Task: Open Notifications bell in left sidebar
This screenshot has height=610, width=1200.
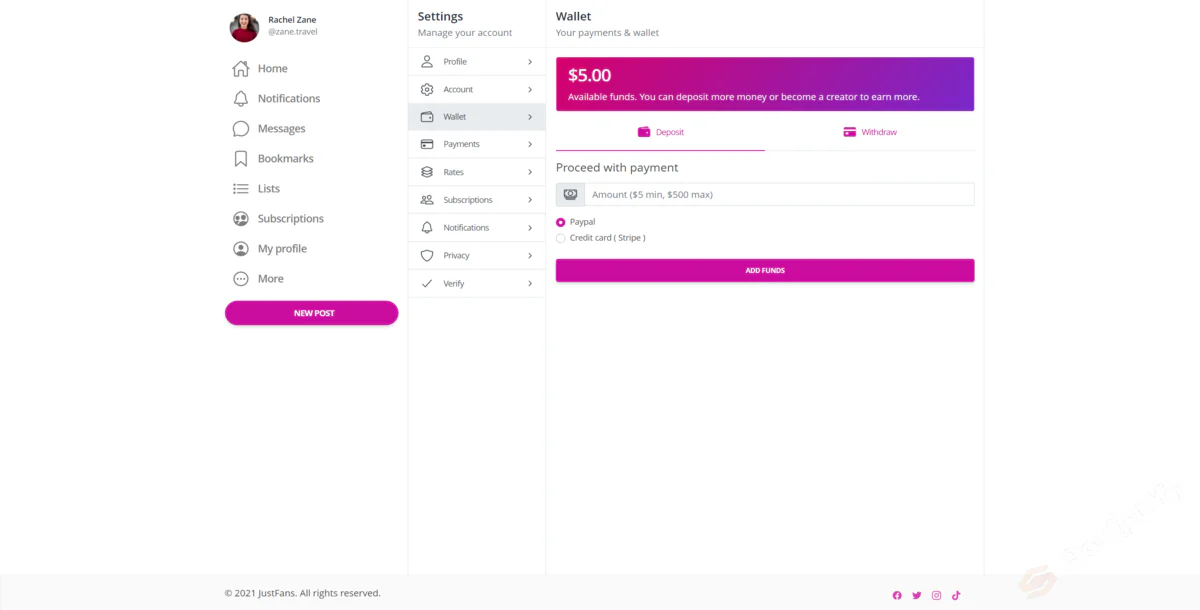Action: tap(241, 99)
